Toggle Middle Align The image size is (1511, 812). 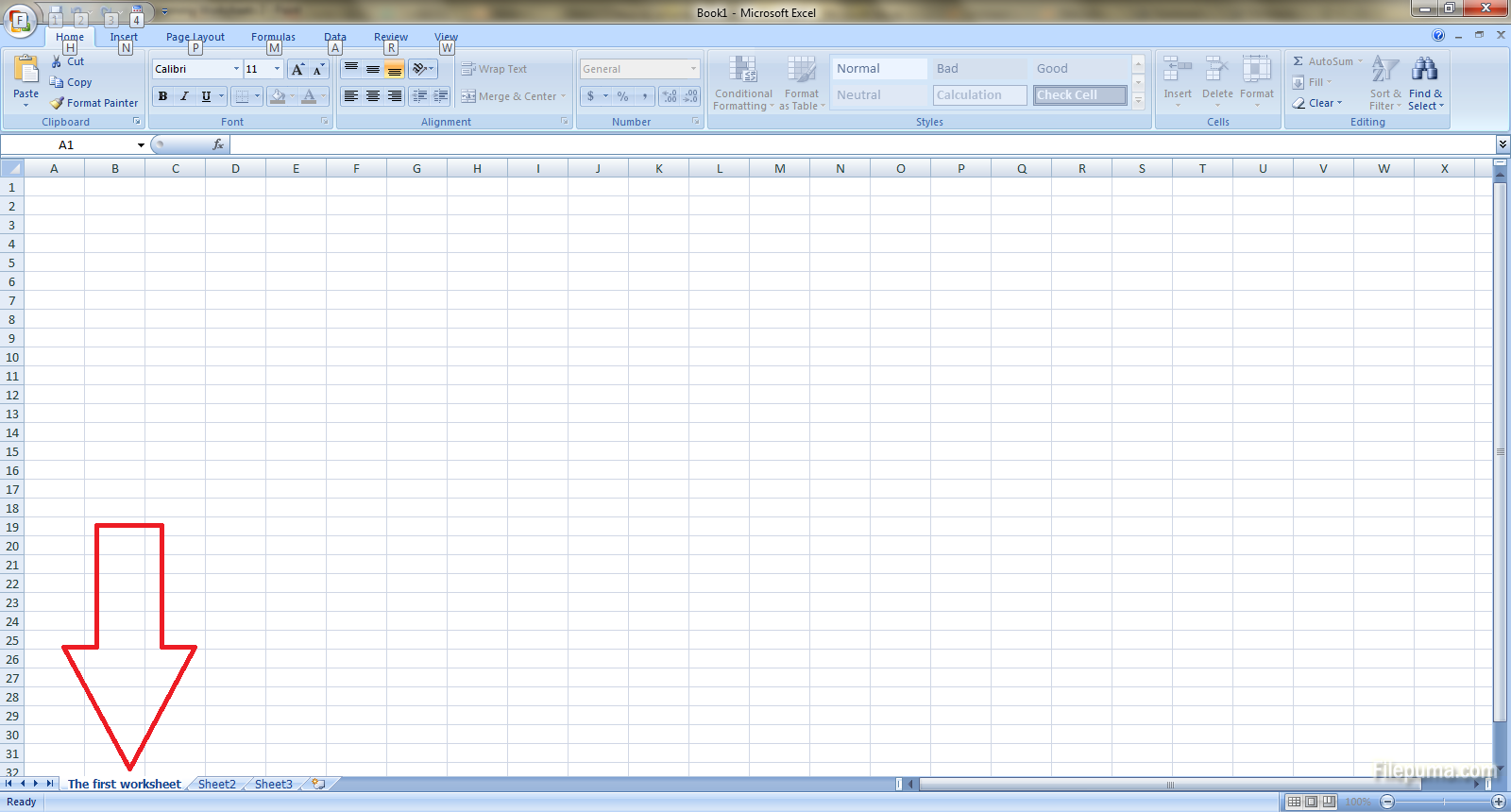click(x=373, y=69)
